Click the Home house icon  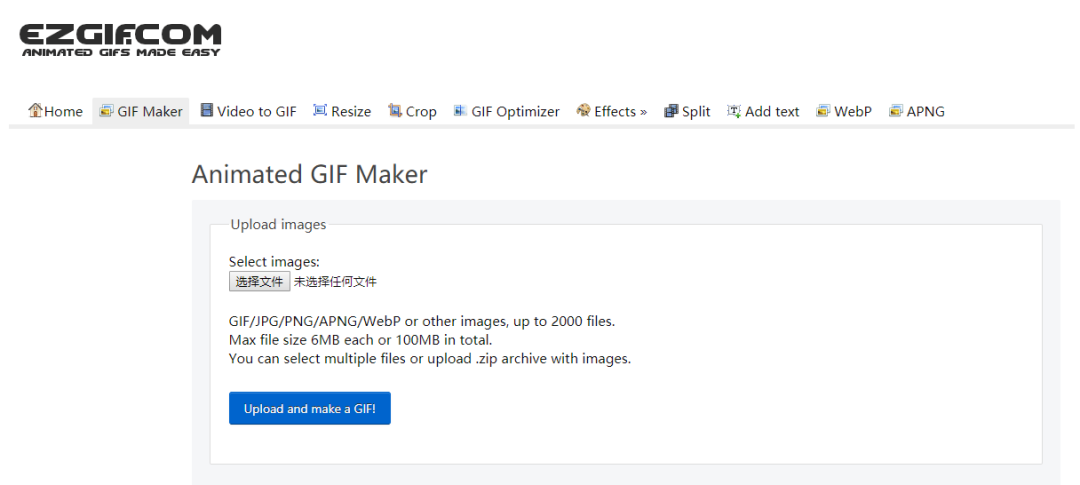click(x=35, y=110)
